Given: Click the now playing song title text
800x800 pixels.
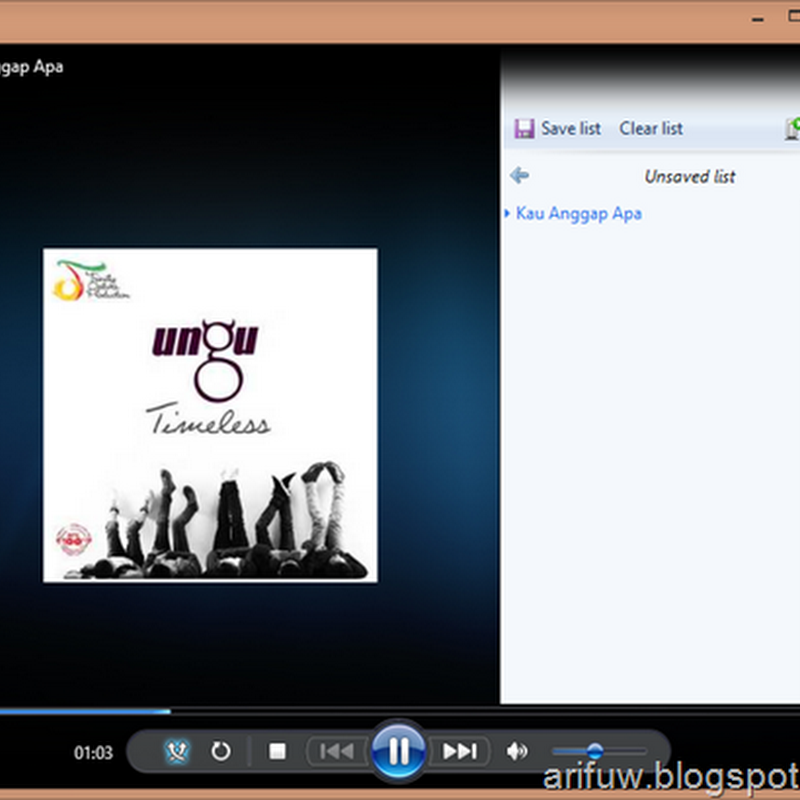Looking at the screenshot, I should click(x=32, y=67).
